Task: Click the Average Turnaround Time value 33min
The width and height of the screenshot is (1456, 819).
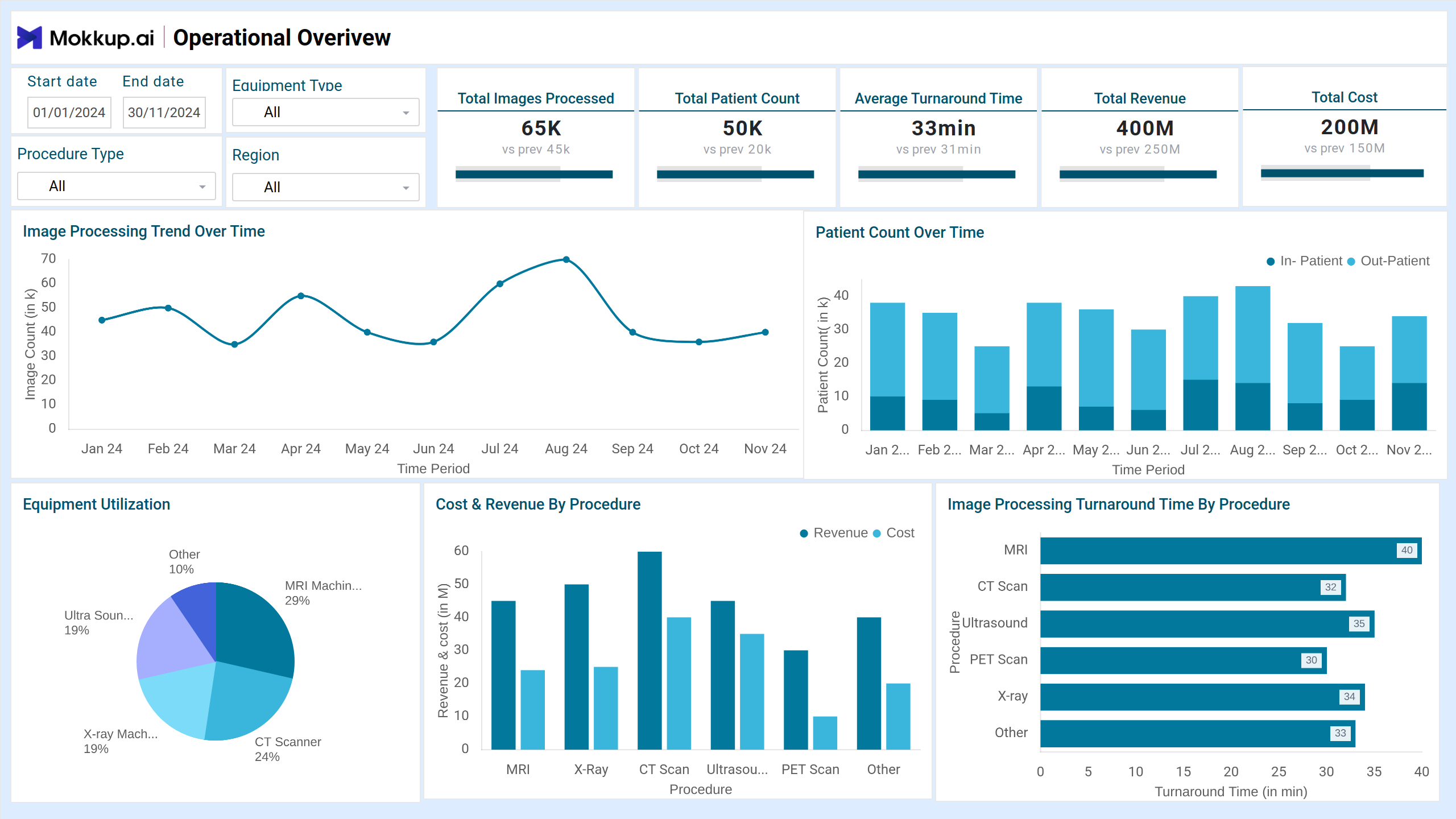Action: 944,129
